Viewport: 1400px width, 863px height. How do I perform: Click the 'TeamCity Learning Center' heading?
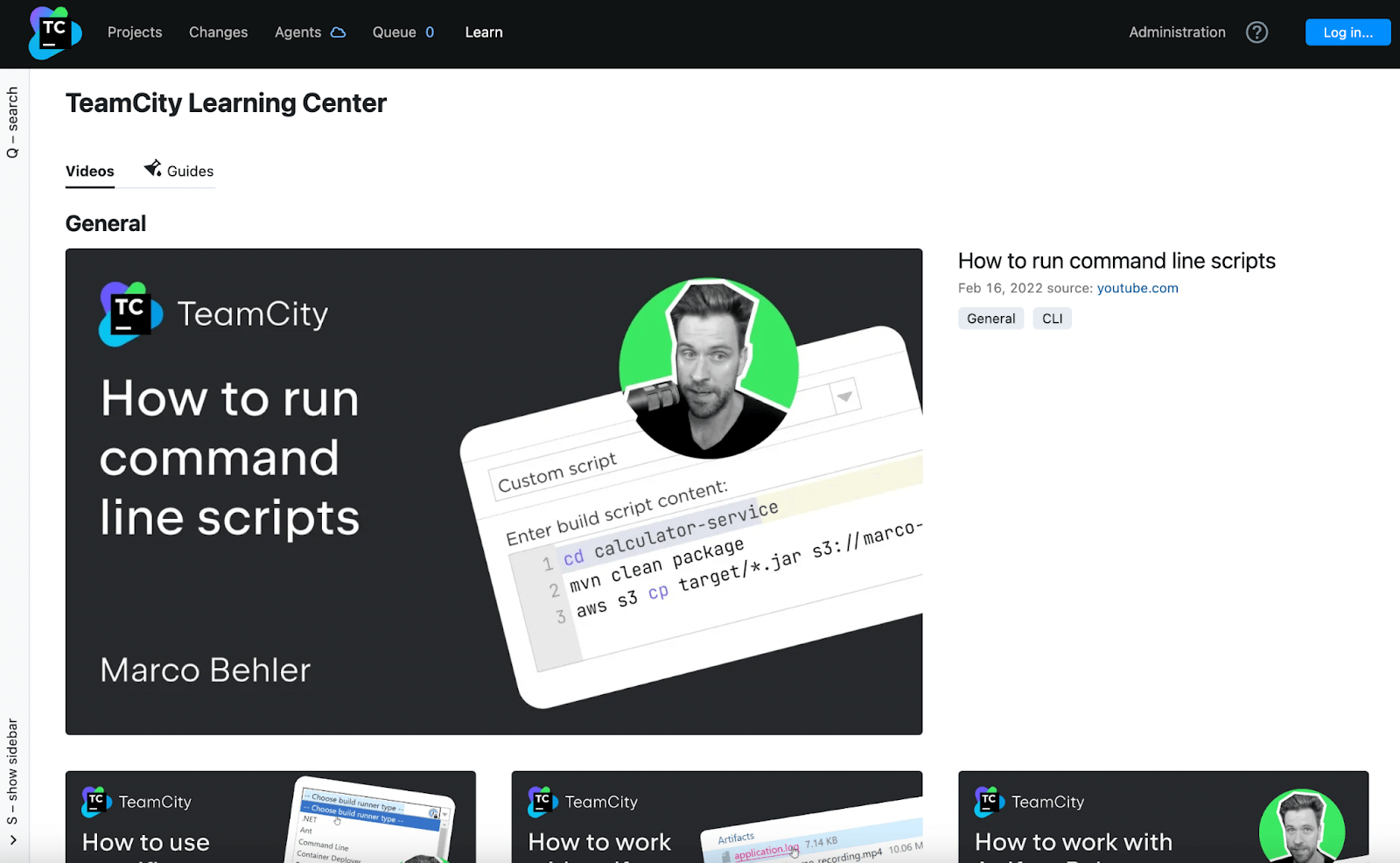click(226, 103)
